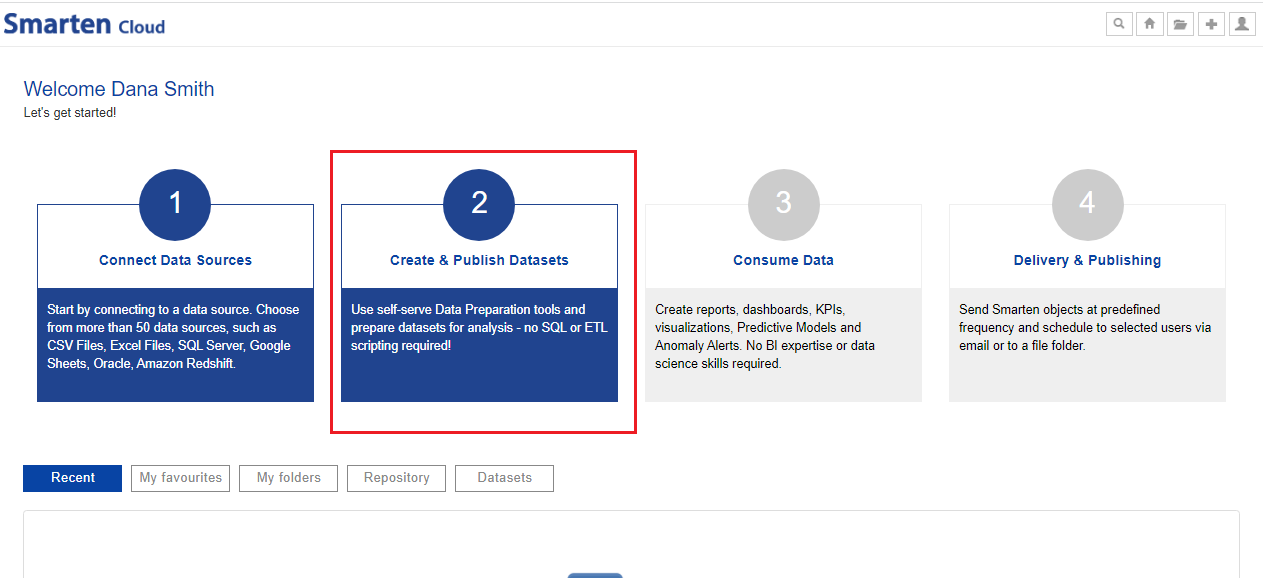Click the 'Let's get started!' text
The image size is (1263, 578).
coord(70,113)
